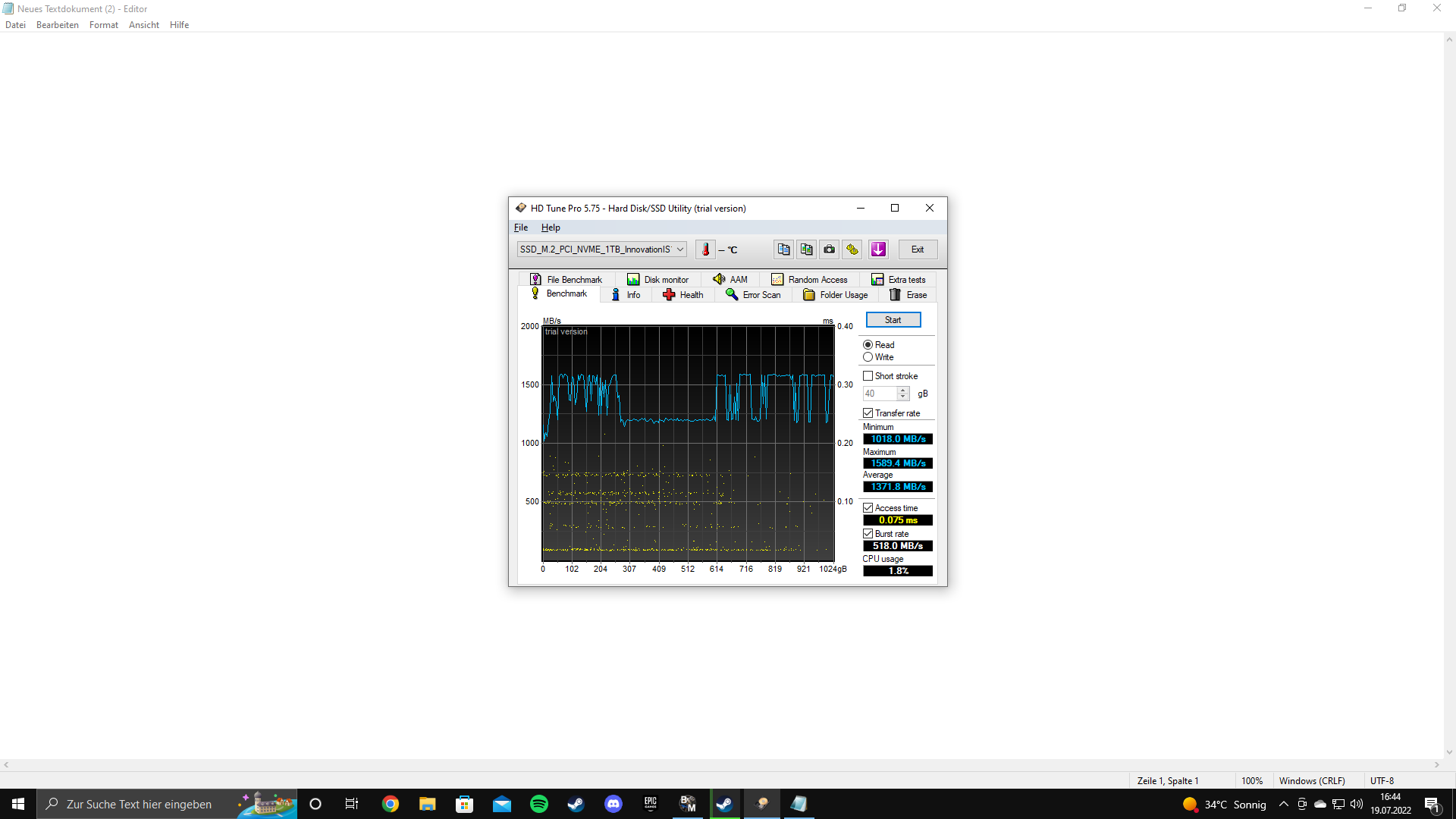The height and width of the screenshot is (819, 1456).
Task: Click the copy text to clipboard icon
Action: pyautogui.click(x=783, y=249)
